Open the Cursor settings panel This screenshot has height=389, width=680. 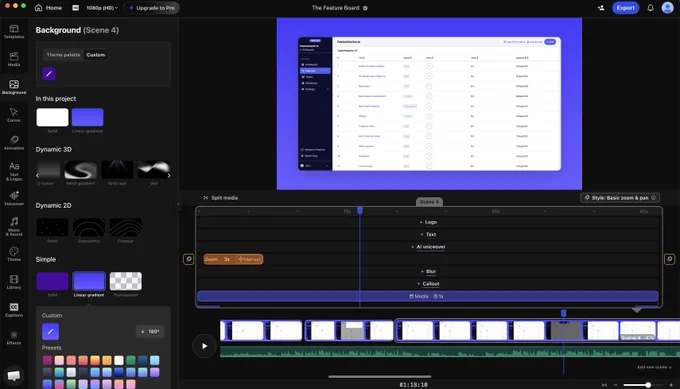coord(14,115)
